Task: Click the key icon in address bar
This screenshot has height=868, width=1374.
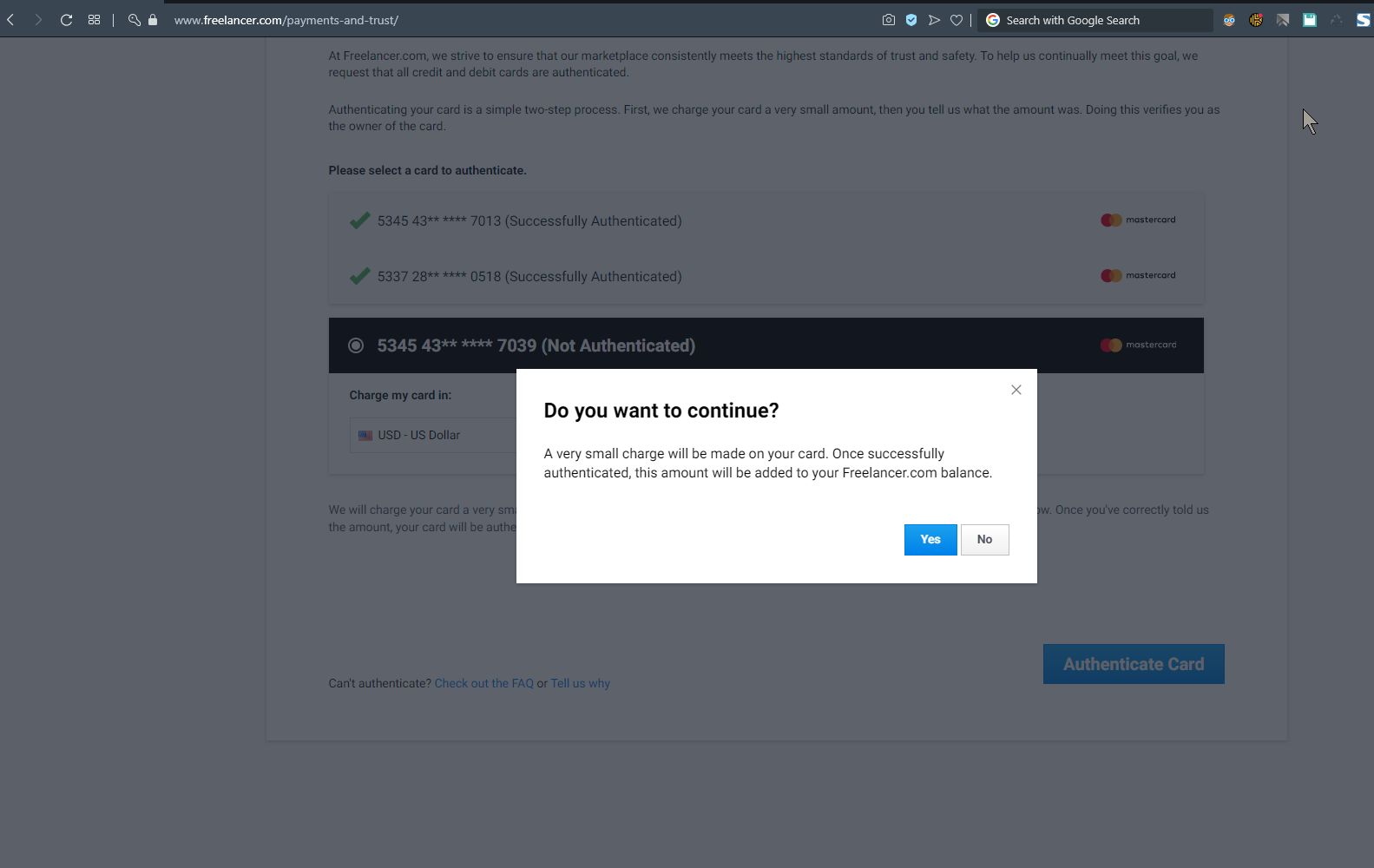Action: 134,20
